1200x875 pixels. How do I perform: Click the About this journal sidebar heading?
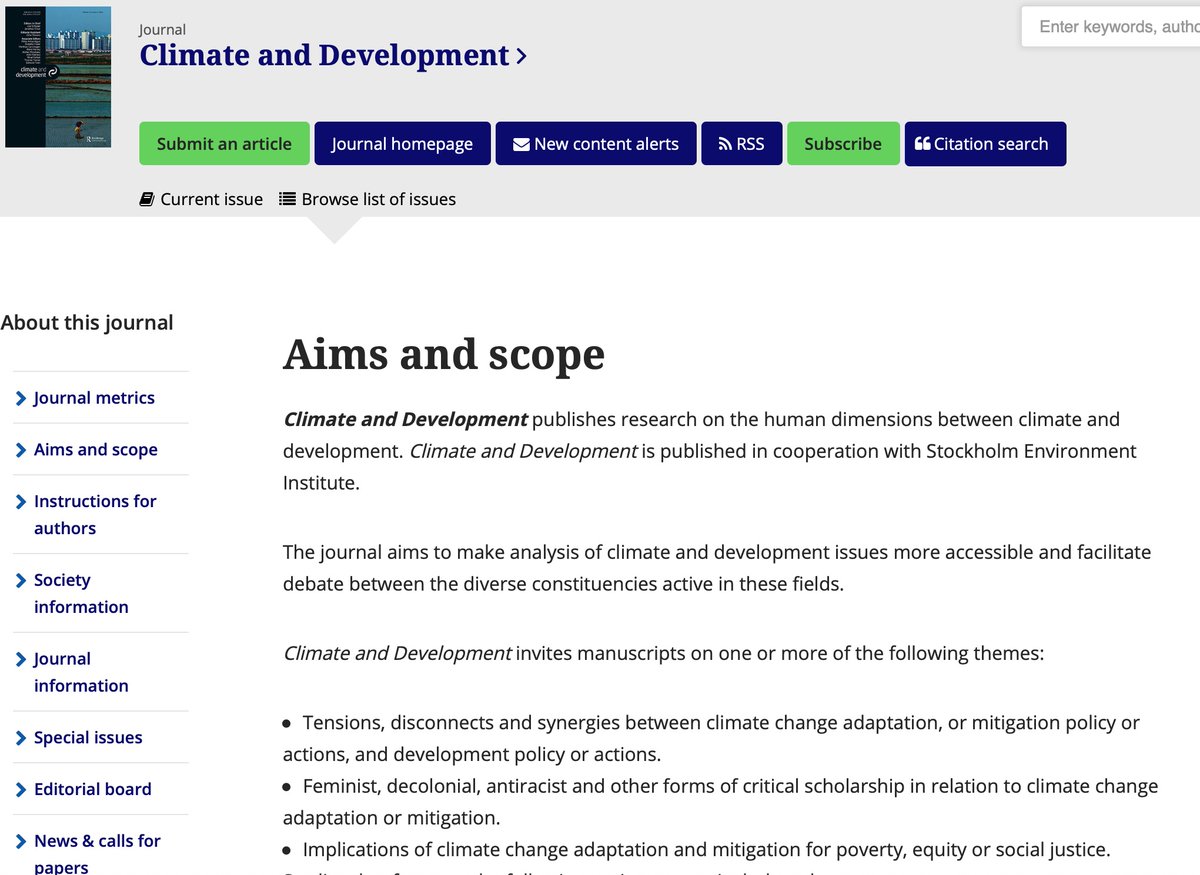click(87, 323)
